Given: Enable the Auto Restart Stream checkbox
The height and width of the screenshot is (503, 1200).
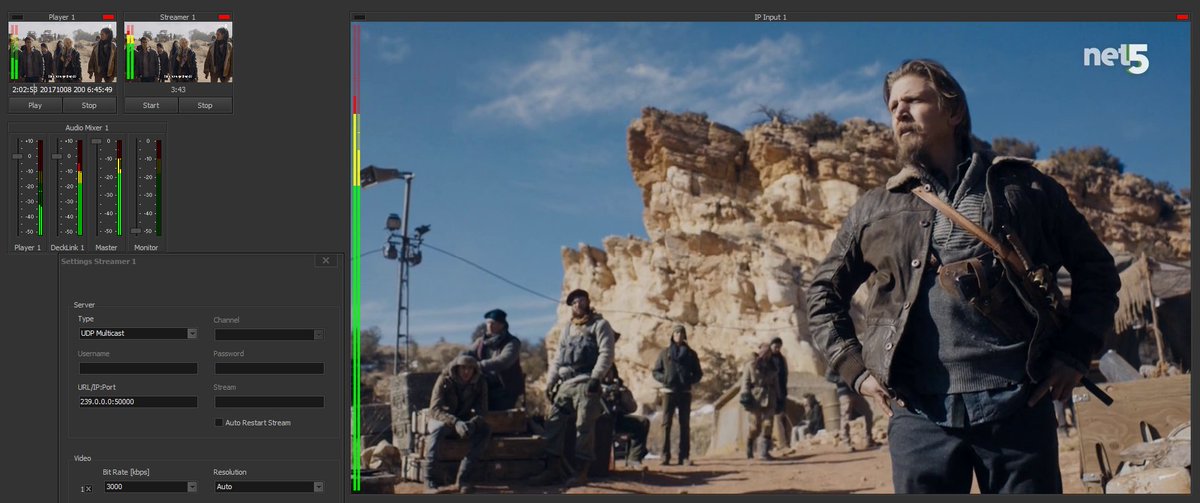Looking at the screenshot, I should [218, 423].
